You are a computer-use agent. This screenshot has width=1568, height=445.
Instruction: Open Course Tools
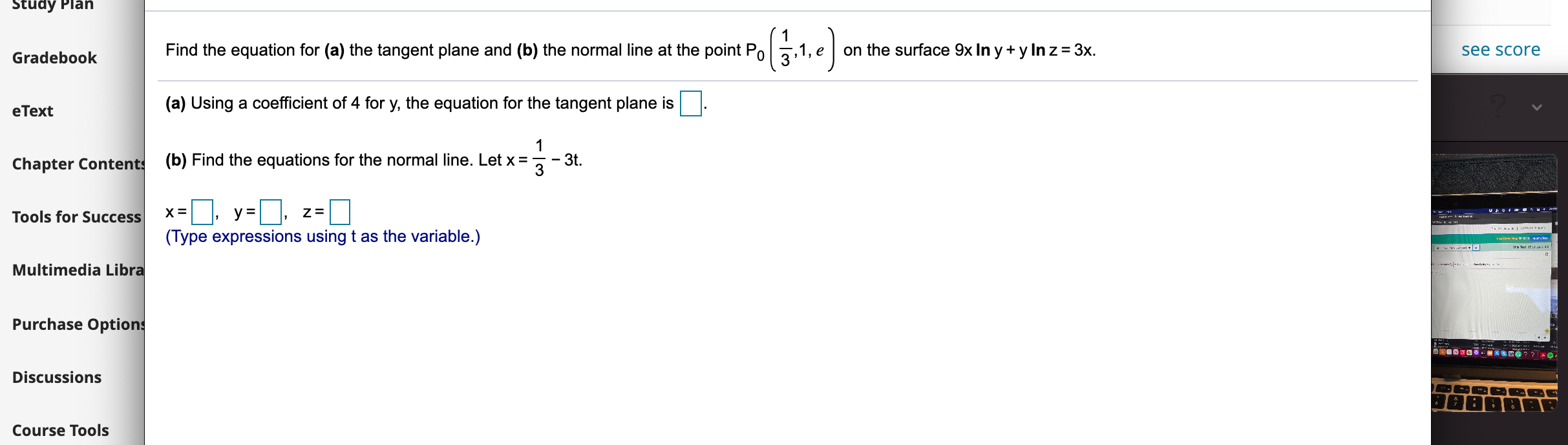pyautogui.click(x=59, y=430)
